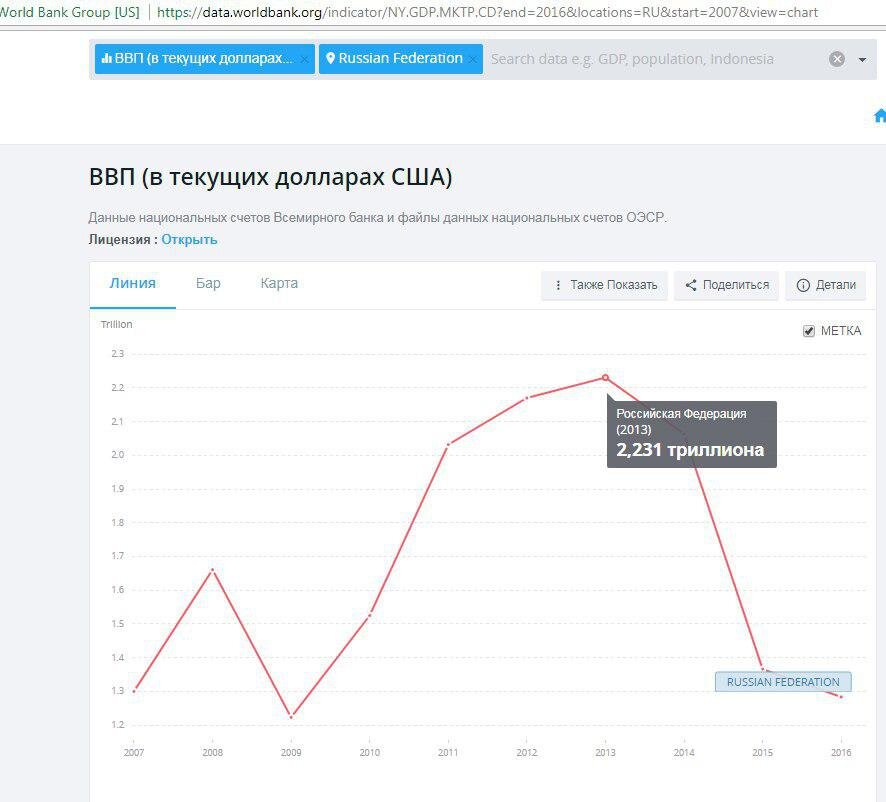This screenshot has height=802, width=886.
Task: Click the 2008 peak data point
Action: 212,570
